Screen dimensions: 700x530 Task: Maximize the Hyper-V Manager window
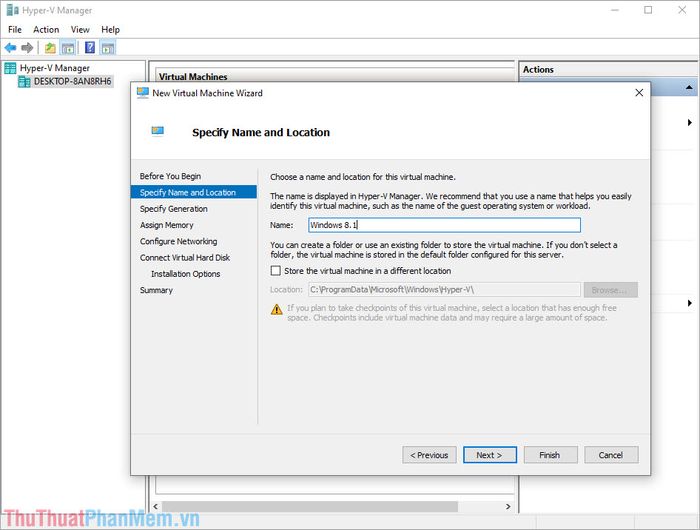tap(648, 10)
